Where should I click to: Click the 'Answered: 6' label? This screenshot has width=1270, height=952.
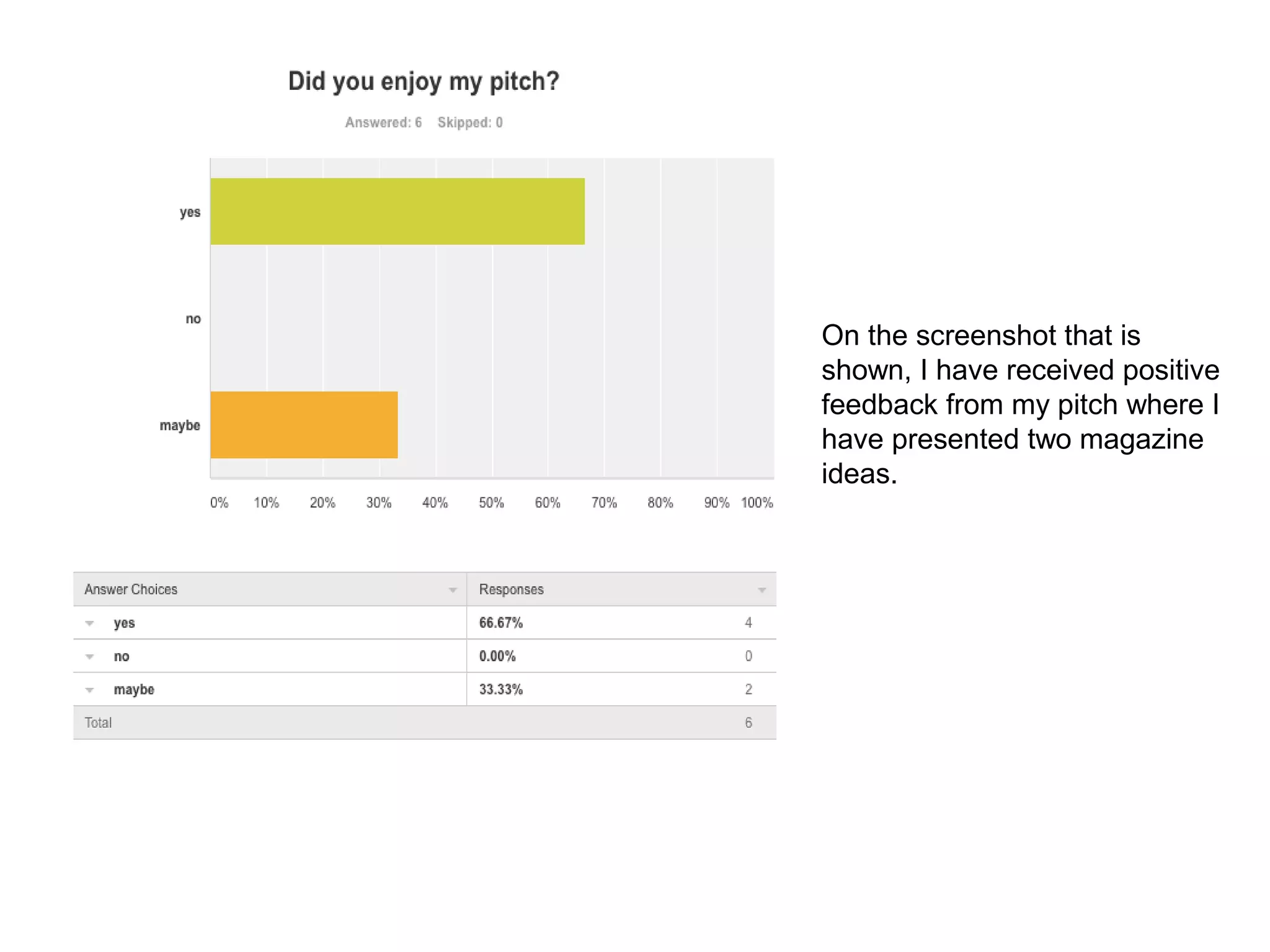click(x=383, y=123)
